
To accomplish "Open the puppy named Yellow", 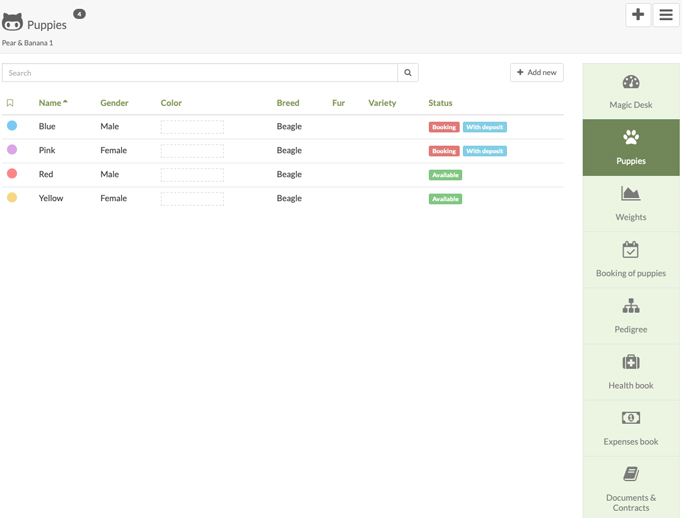I will (51, 198).
